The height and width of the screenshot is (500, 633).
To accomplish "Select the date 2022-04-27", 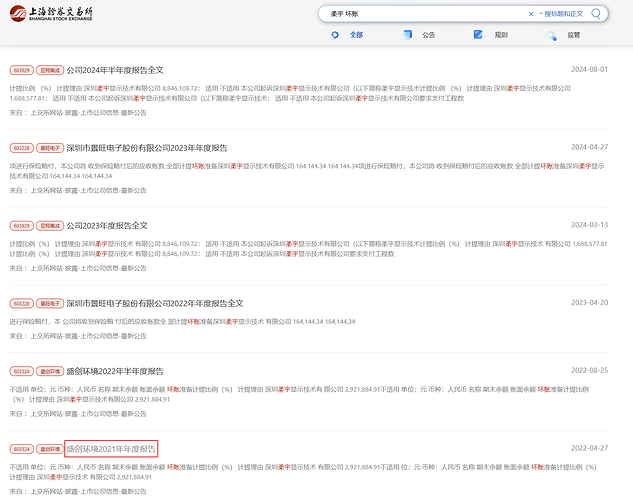I will pyautogui.click(x=589, y=448).
